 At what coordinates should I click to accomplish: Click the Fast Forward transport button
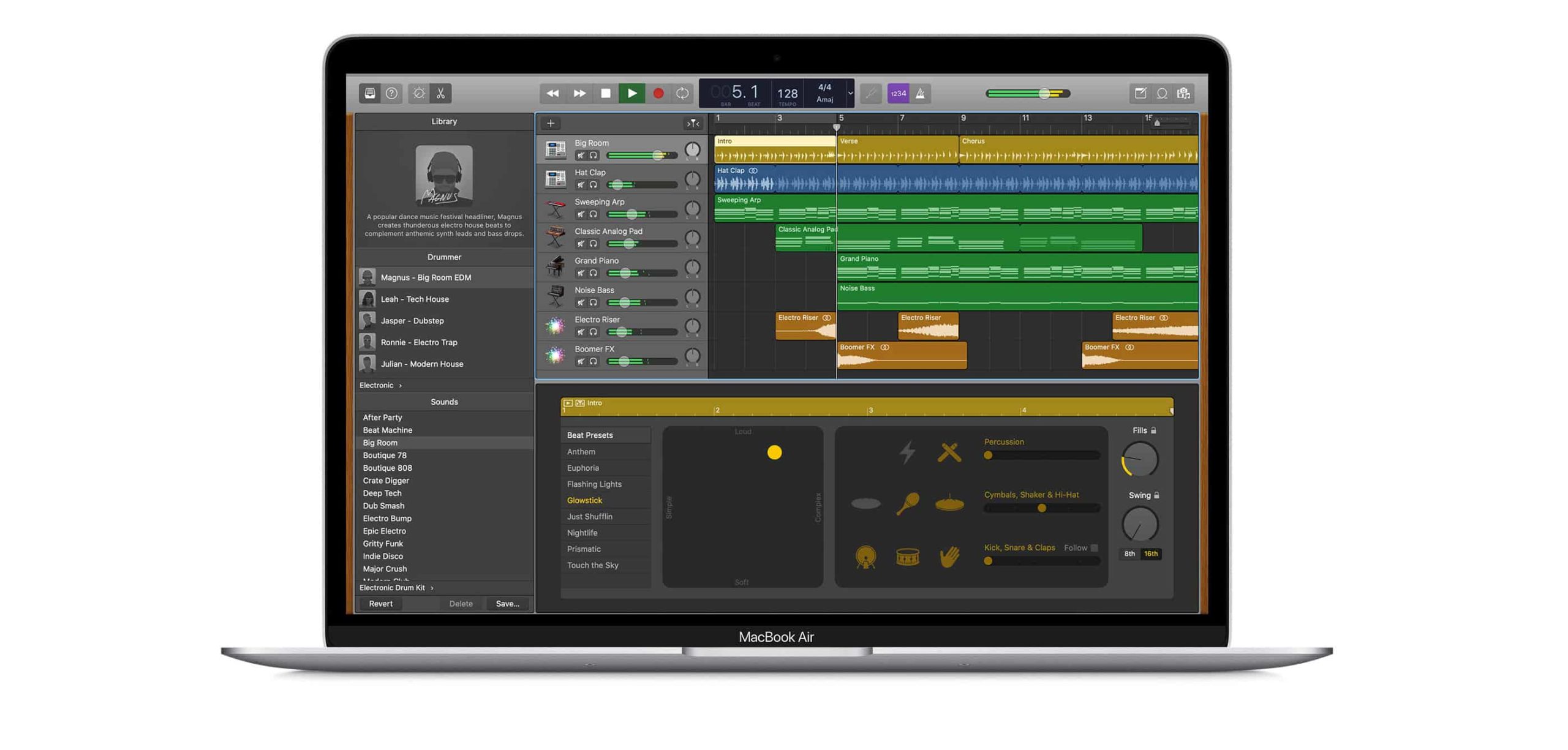[x=579, y=93]
